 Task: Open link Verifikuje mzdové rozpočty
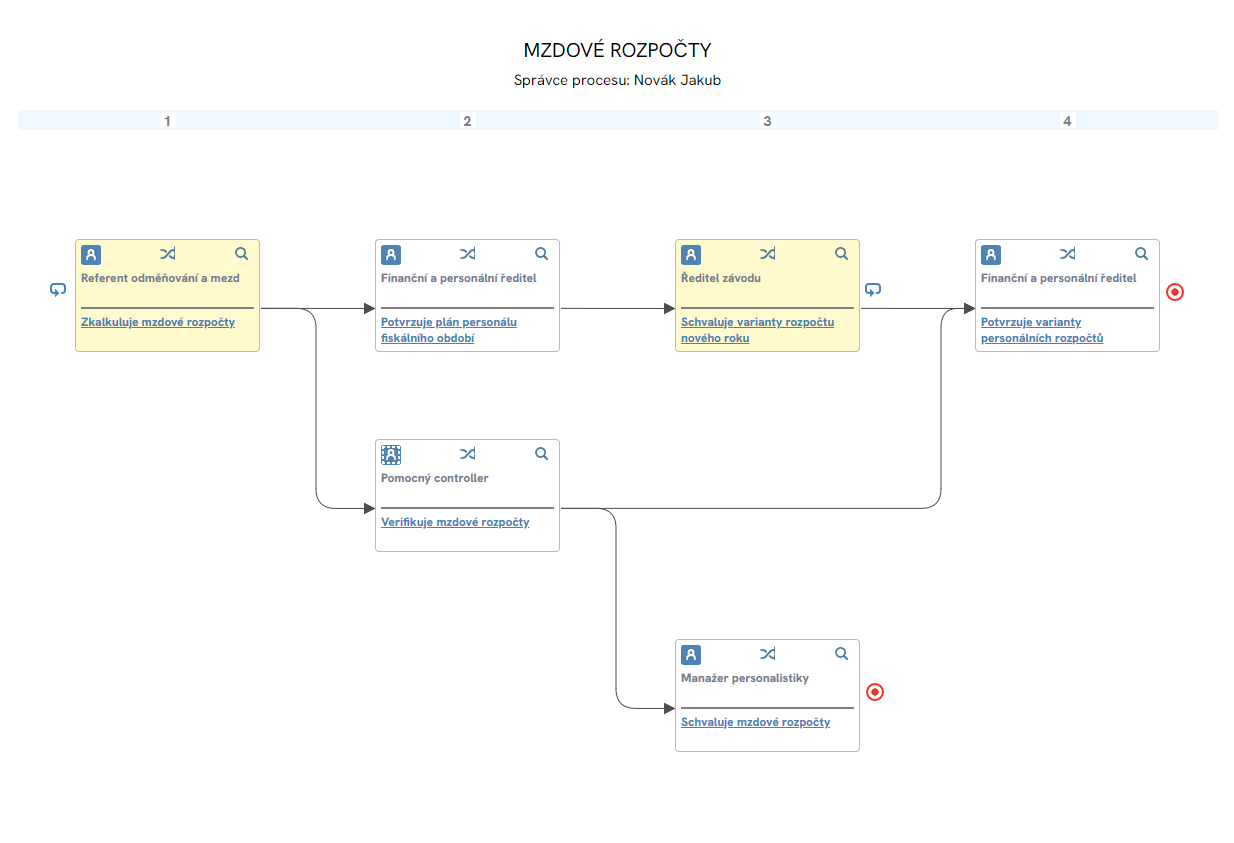(455, 522)
